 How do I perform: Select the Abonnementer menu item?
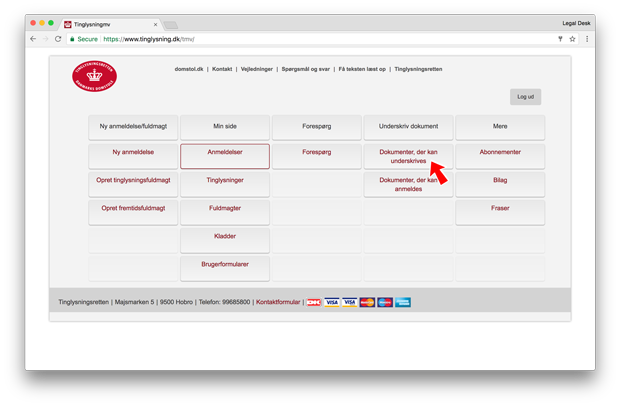[x=500, y=156]
